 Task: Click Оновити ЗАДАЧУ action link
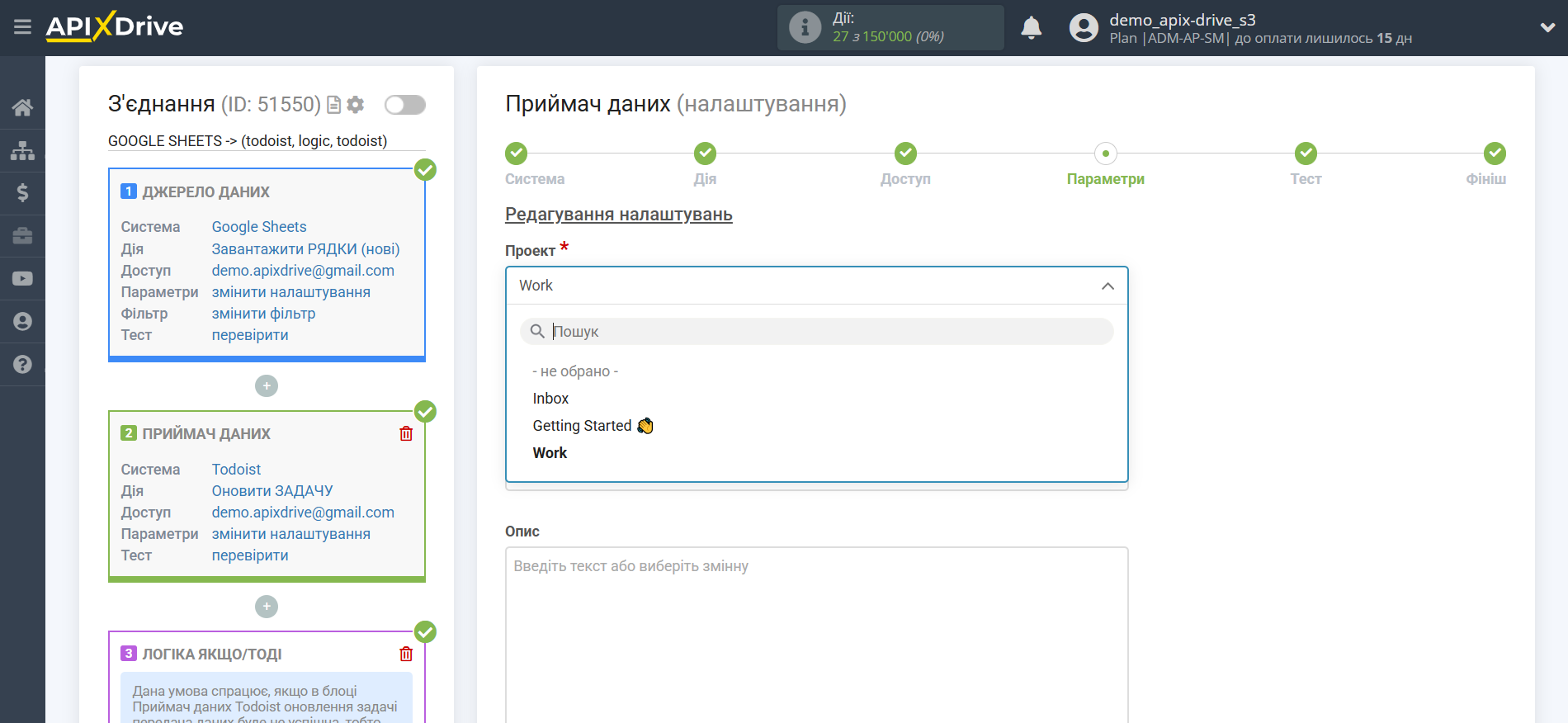pos(272,491)
